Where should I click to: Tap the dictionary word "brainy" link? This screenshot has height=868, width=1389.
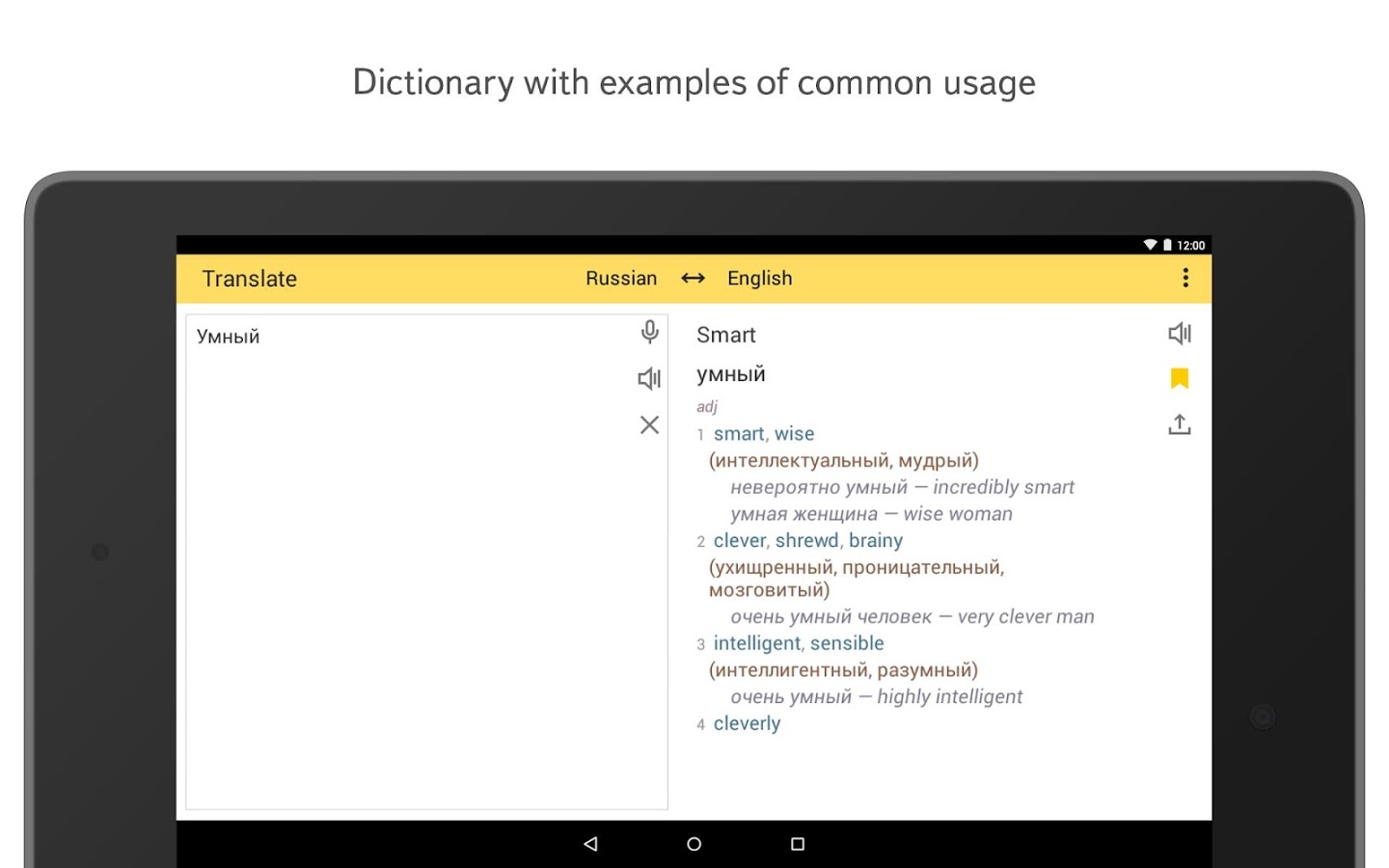click(x=876, y=541)
